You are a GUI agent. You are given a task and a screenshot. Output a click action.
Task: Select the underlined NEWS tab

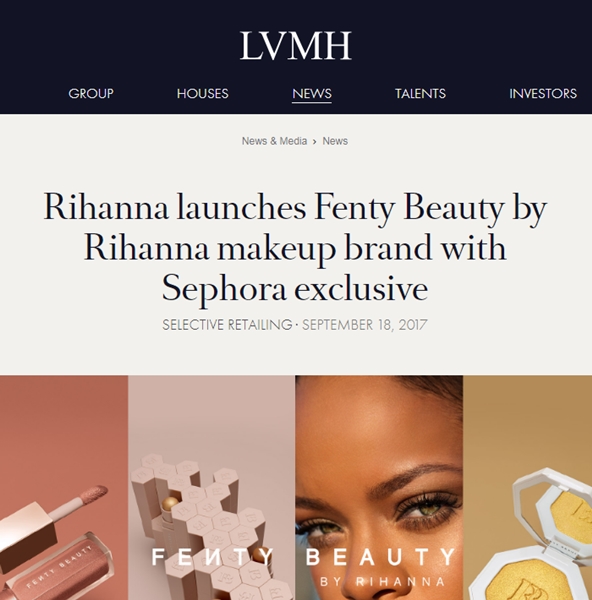[311, 94]
